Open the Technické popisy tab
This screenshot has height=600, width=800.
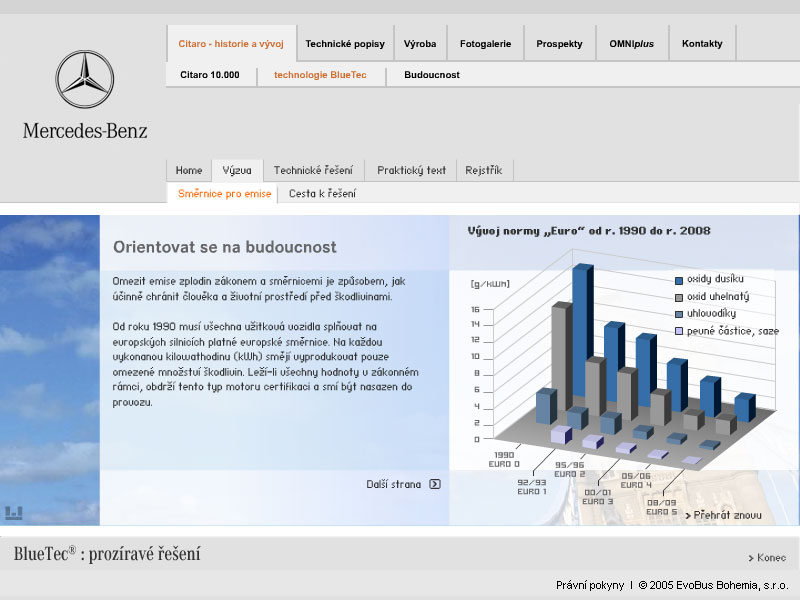tap(345, 44)
